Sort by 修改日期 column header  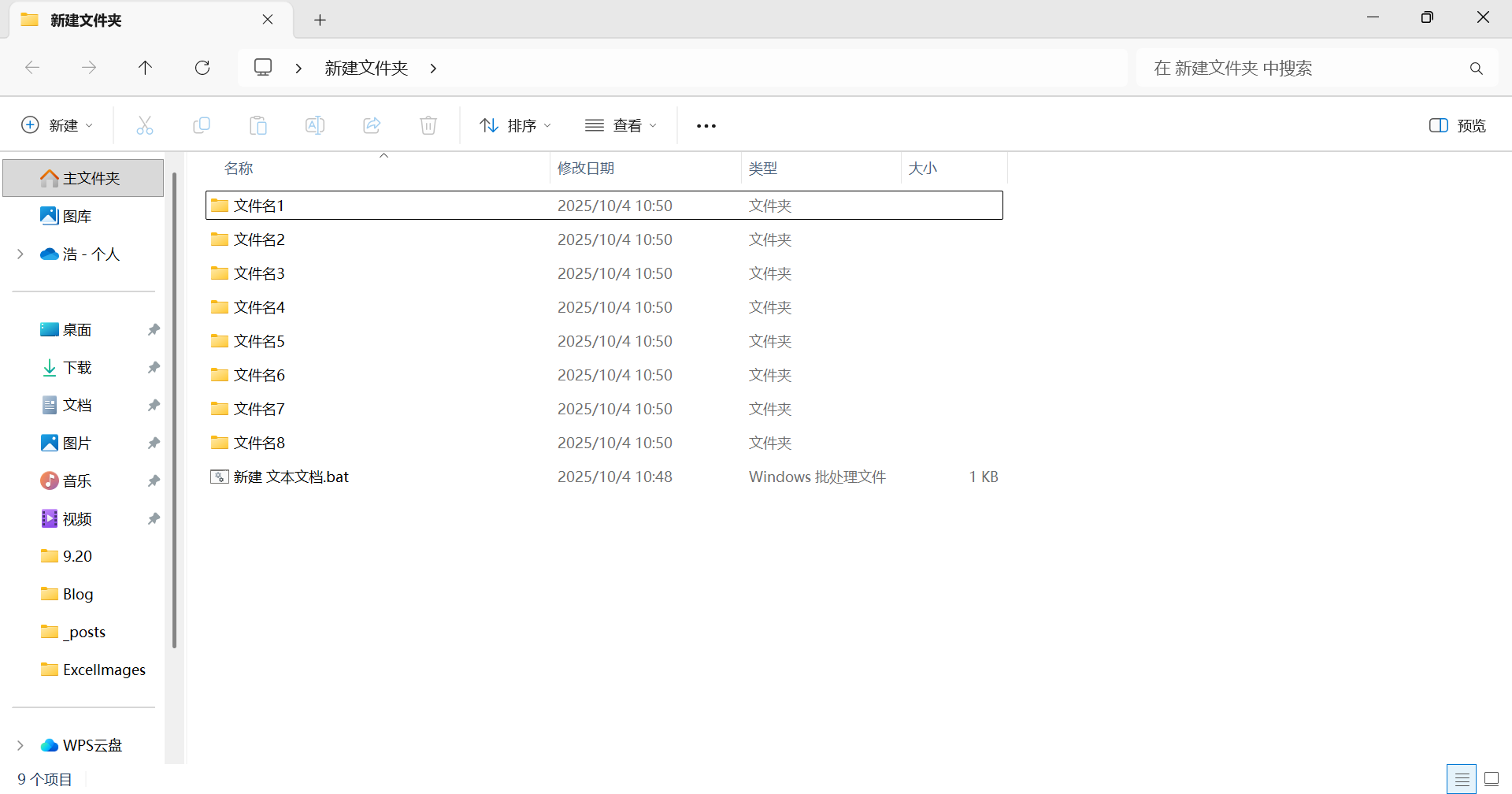[x=586, y=169]
